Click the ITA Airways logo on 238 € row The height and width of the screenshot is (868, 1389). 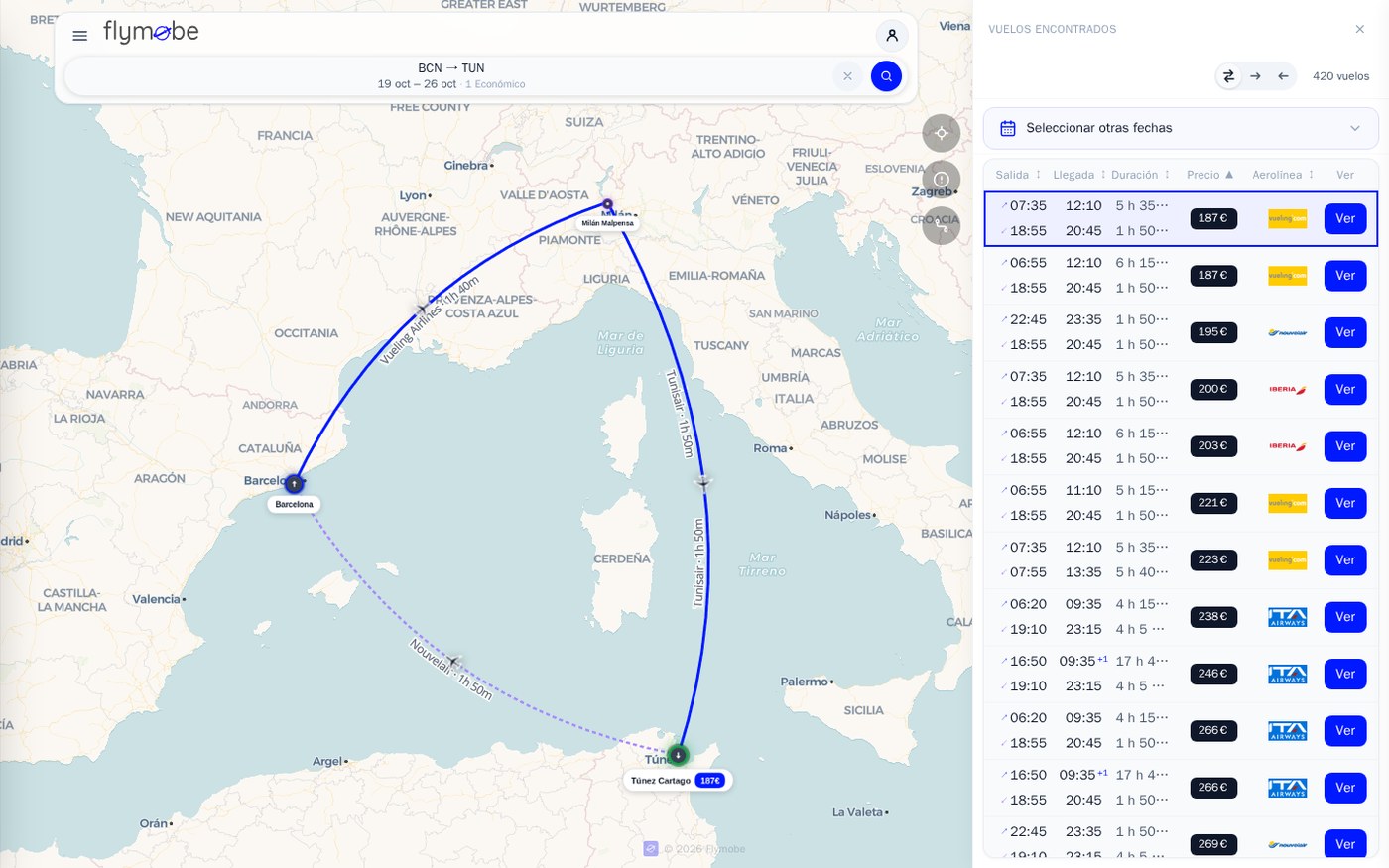coord(1288,617)
